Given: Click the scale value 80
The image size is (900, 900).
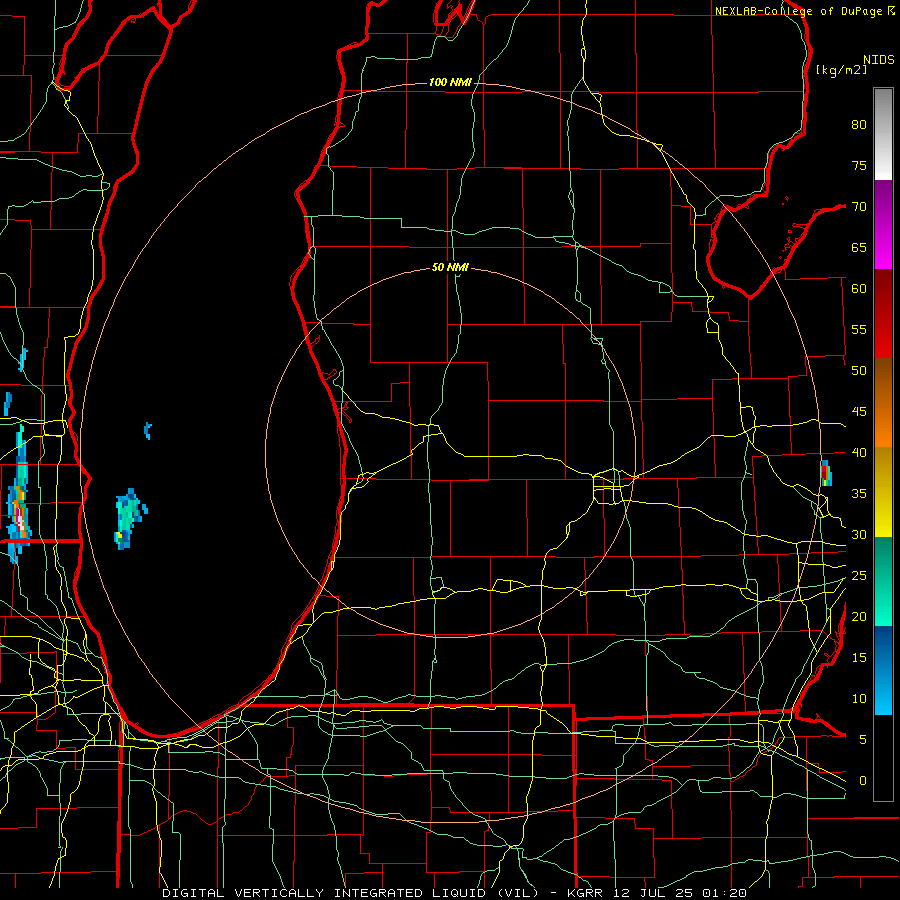Looking at the screenshot, I should [x=859, y=125].
